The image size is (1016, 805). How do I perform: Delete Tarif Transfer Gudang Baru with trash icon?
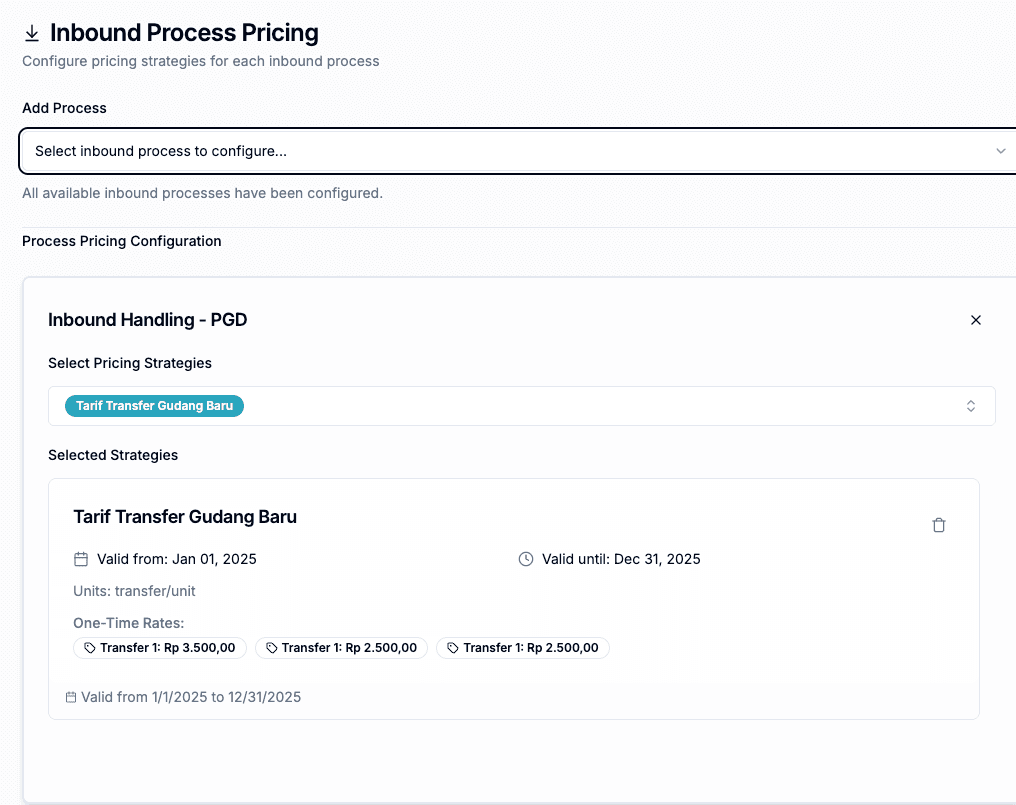point(938,525)
